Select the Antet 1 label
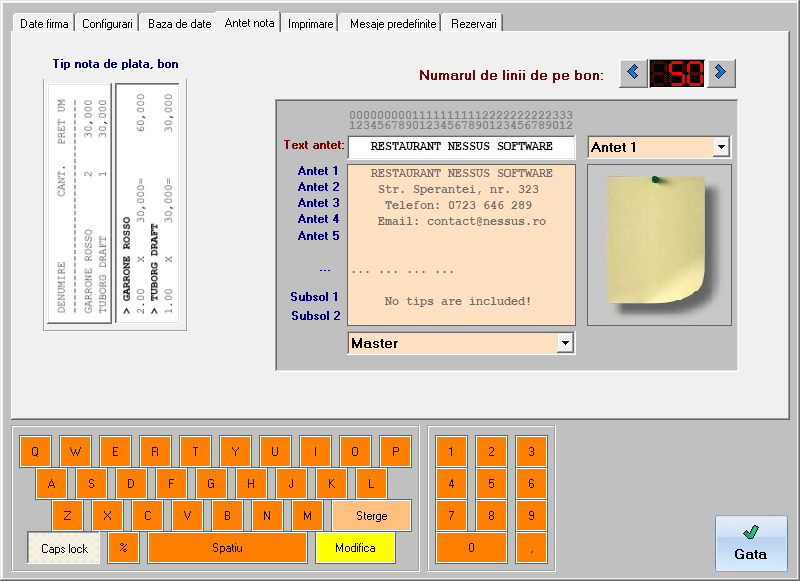Image resolution: width=800 pixels, height=581 pixels. (x=318, y=171)
